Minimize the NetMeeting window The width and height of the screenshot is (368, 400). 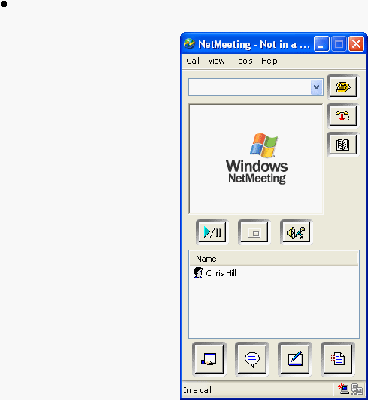(322, 44)
